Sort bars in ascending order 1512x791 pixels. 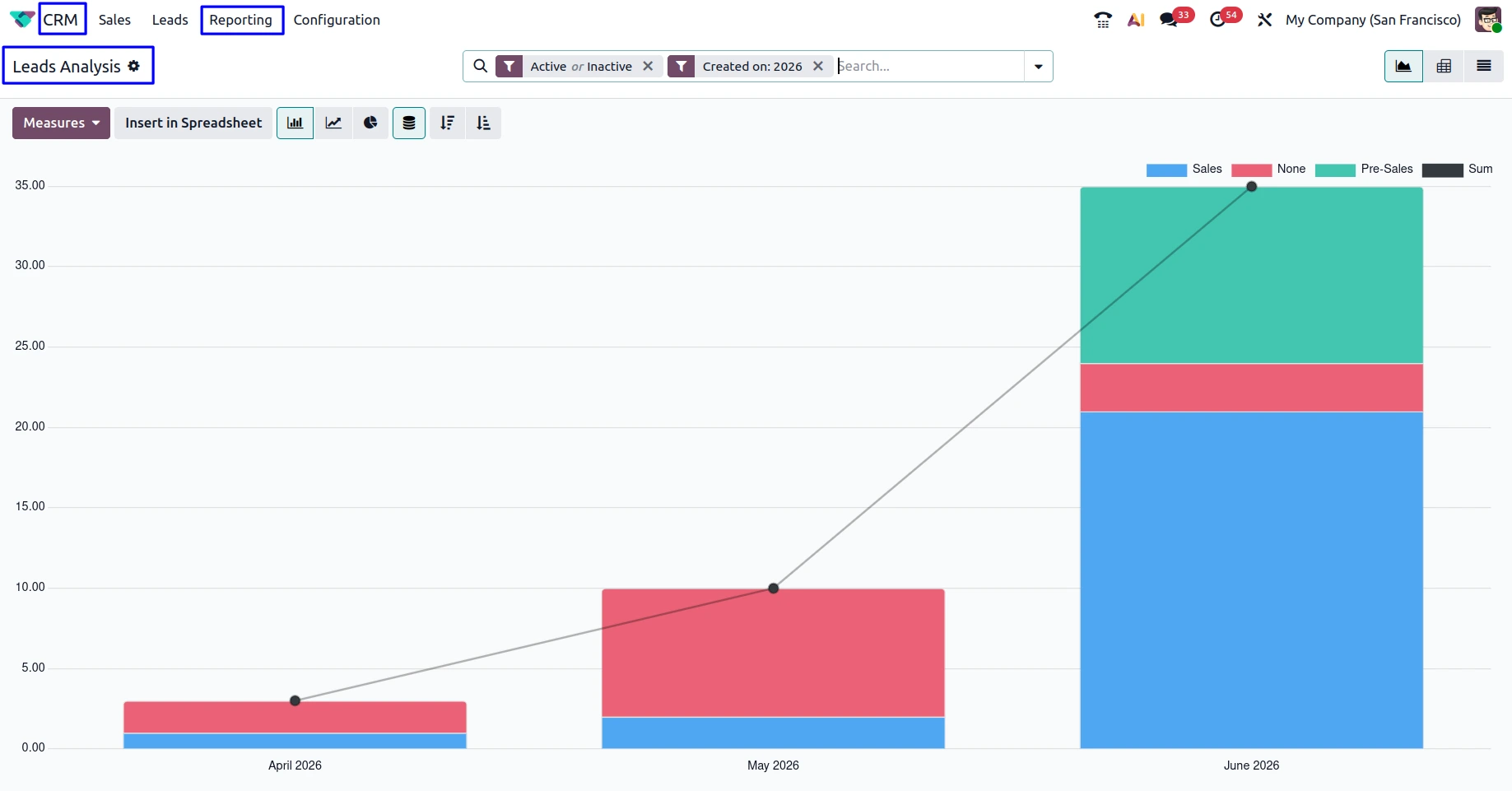(x=483, y=123)
